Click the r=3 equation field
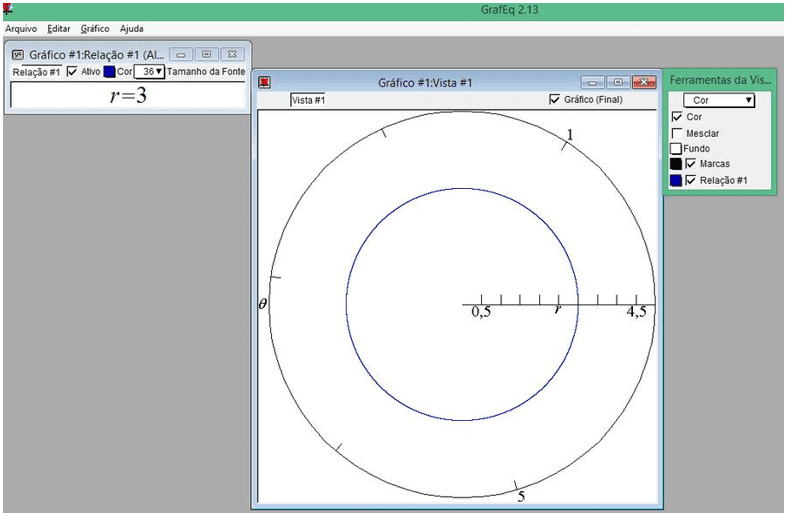 click(x=128, y=95)
